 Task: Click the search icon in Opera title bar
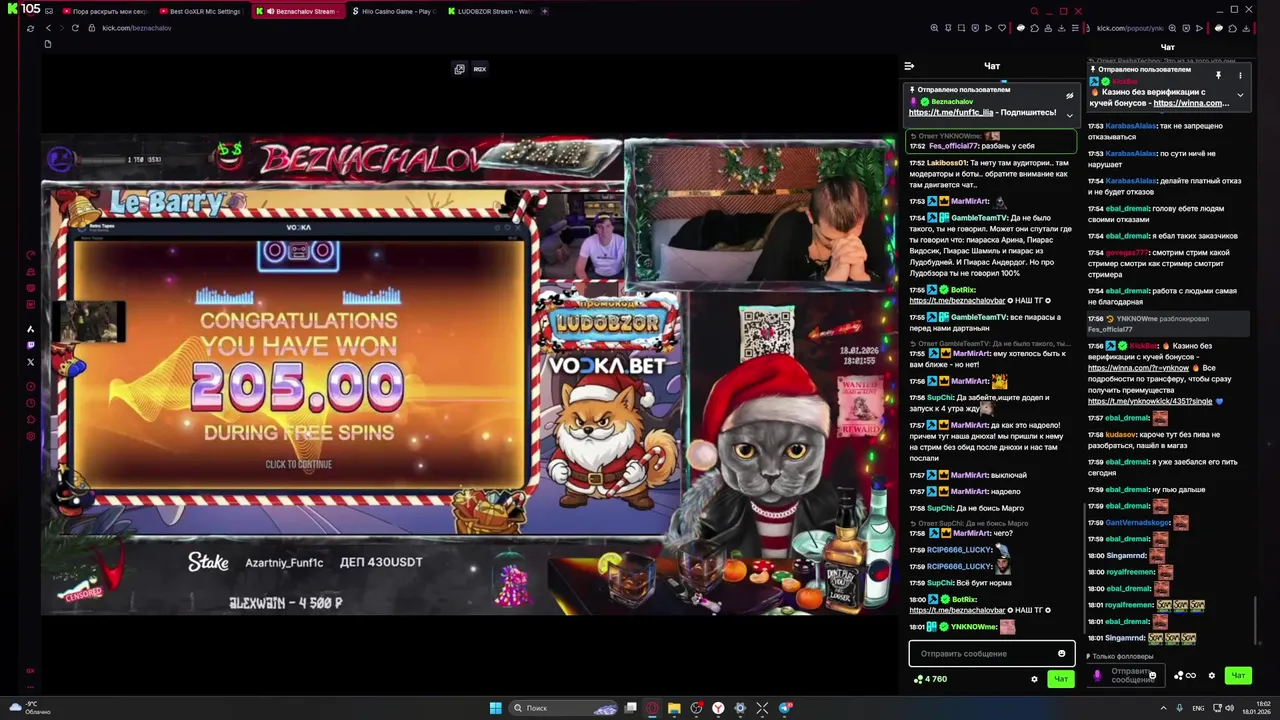coord(1034,11)
